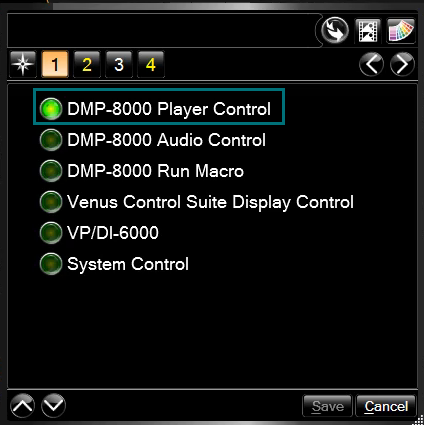Screen dimensions: 424x425
Task: Click the Cancel button
Action: coord(386,406)
